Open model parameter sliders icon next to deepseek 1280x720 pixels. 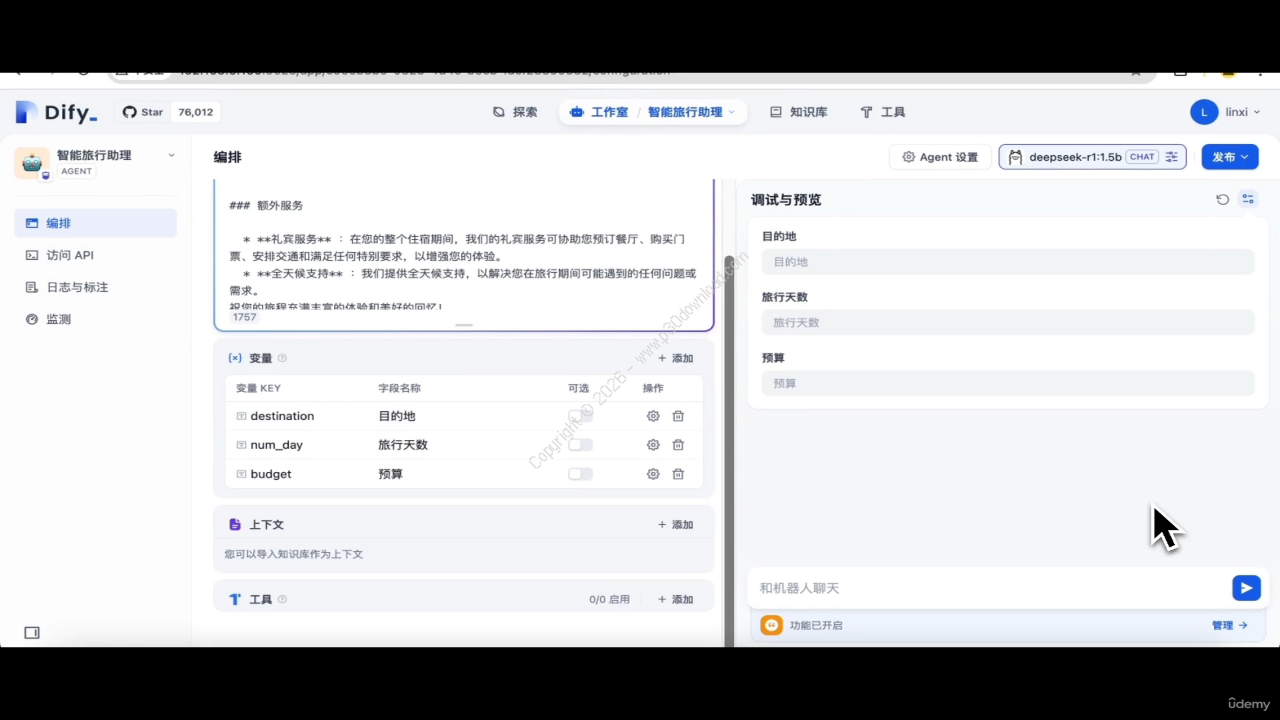click(1172, 157)
